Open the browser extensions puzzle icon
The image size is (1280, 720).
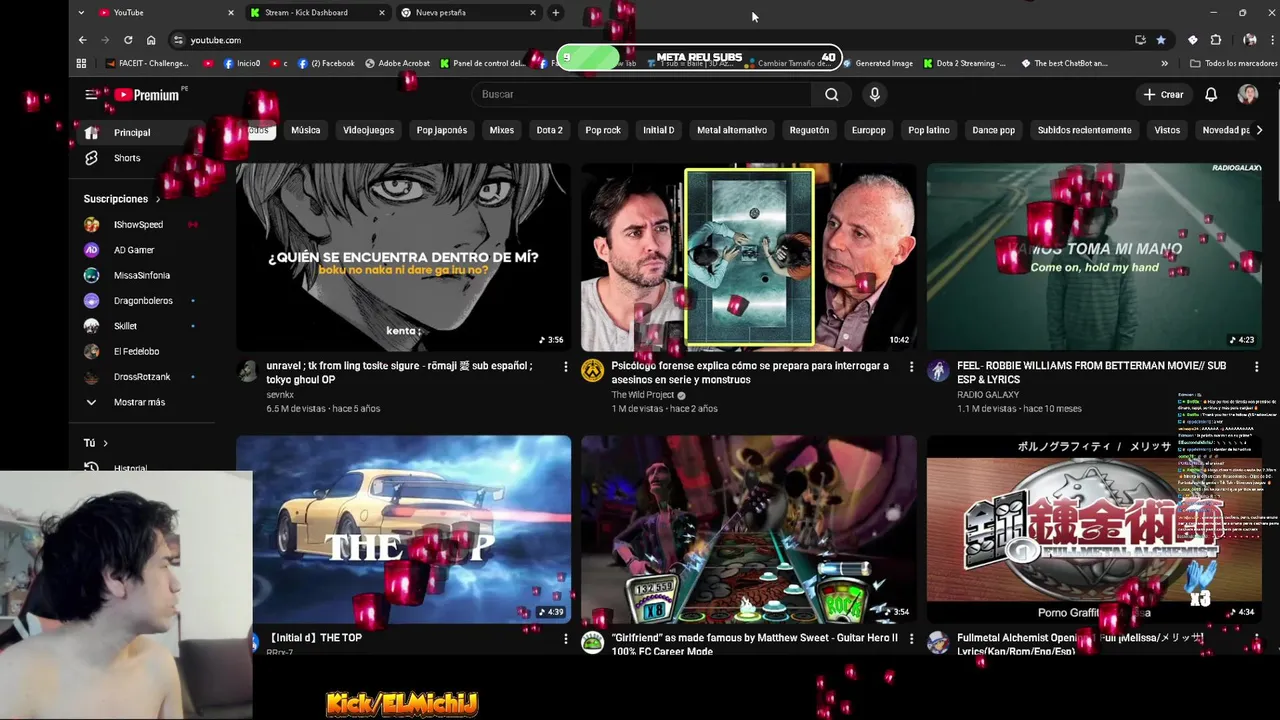[1216, 40]
